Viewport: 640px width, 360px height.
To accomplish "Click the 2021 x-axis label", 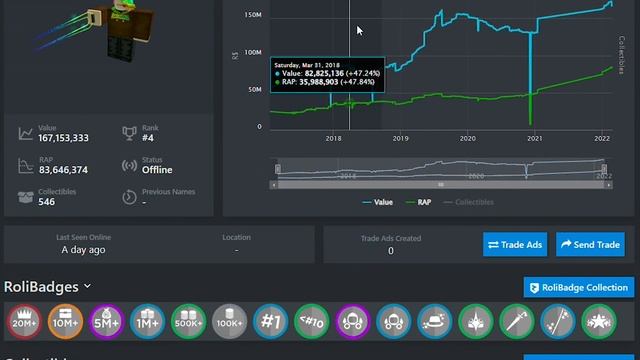I will pyautogui.click(x=535, y=138).
